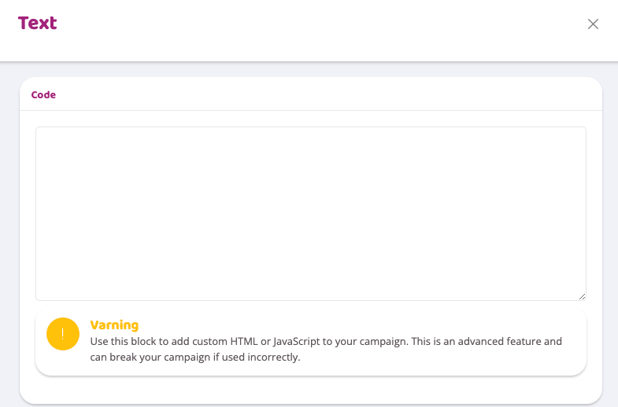The height and width of the screenshot is (407, 618).
Task: Click the text area resize handle
Action: 581,295
